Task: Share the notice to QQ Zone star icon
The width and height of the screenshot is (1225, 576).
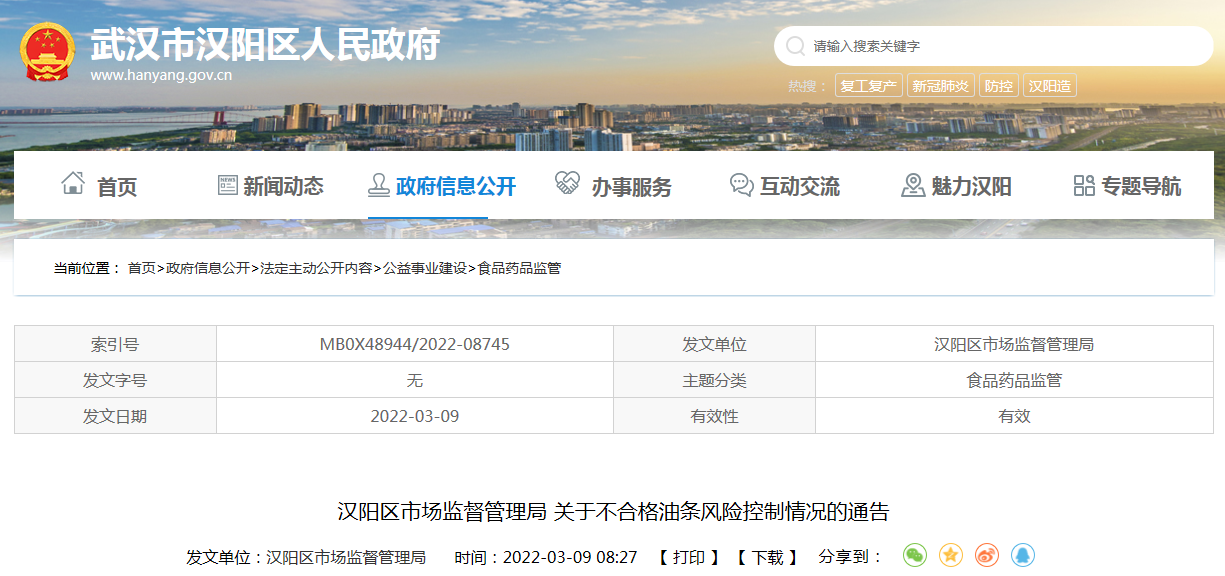Action: [x=951, y=556]
